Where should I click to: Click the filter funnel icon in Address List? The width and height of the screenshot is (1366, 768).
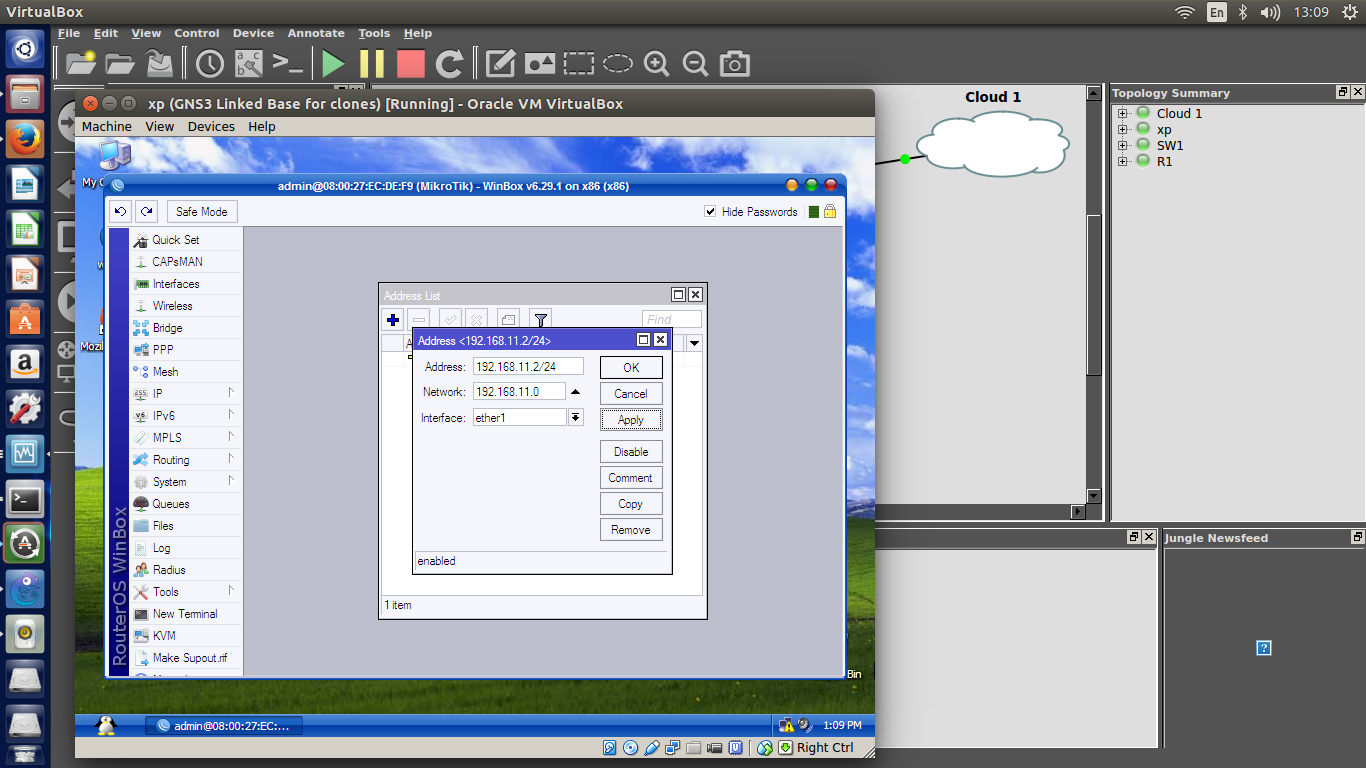pyautogui.click(x=540, y=320)
